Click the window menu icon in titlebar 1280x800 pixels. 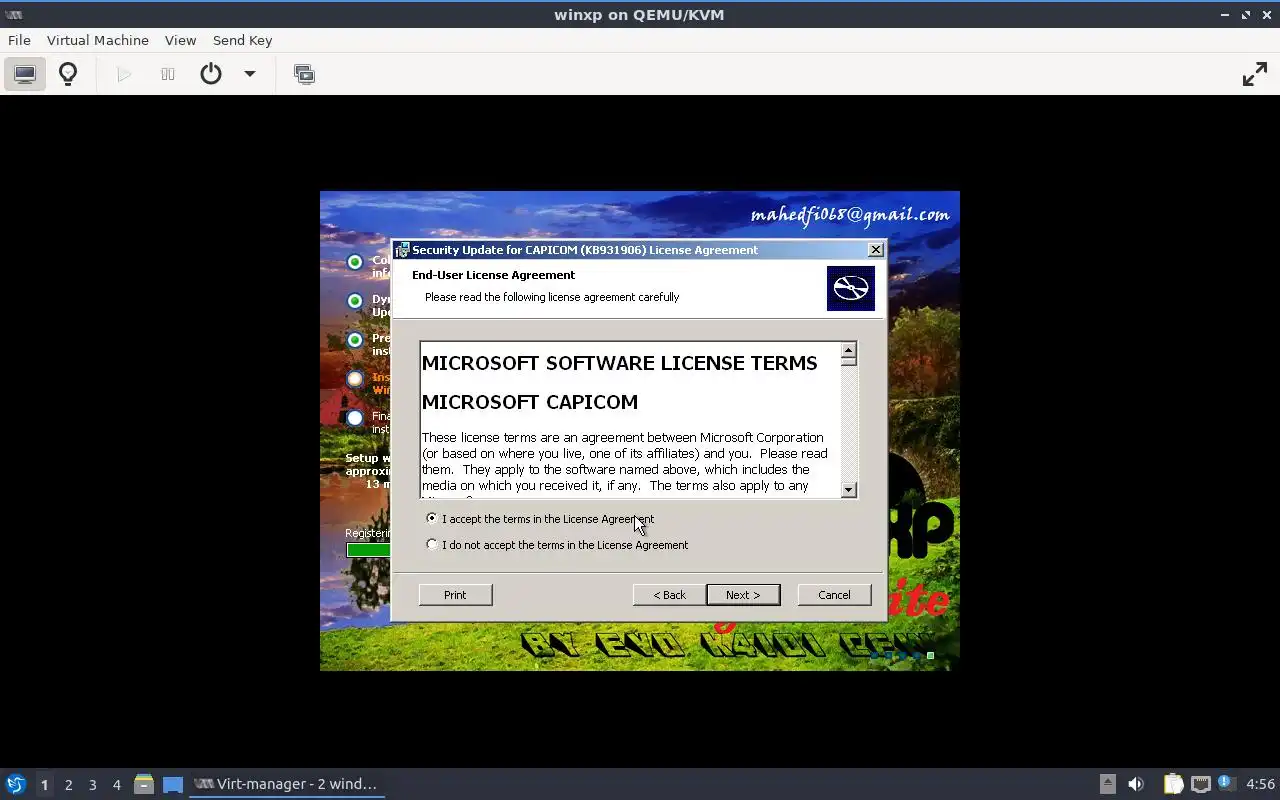coord(13,15)
